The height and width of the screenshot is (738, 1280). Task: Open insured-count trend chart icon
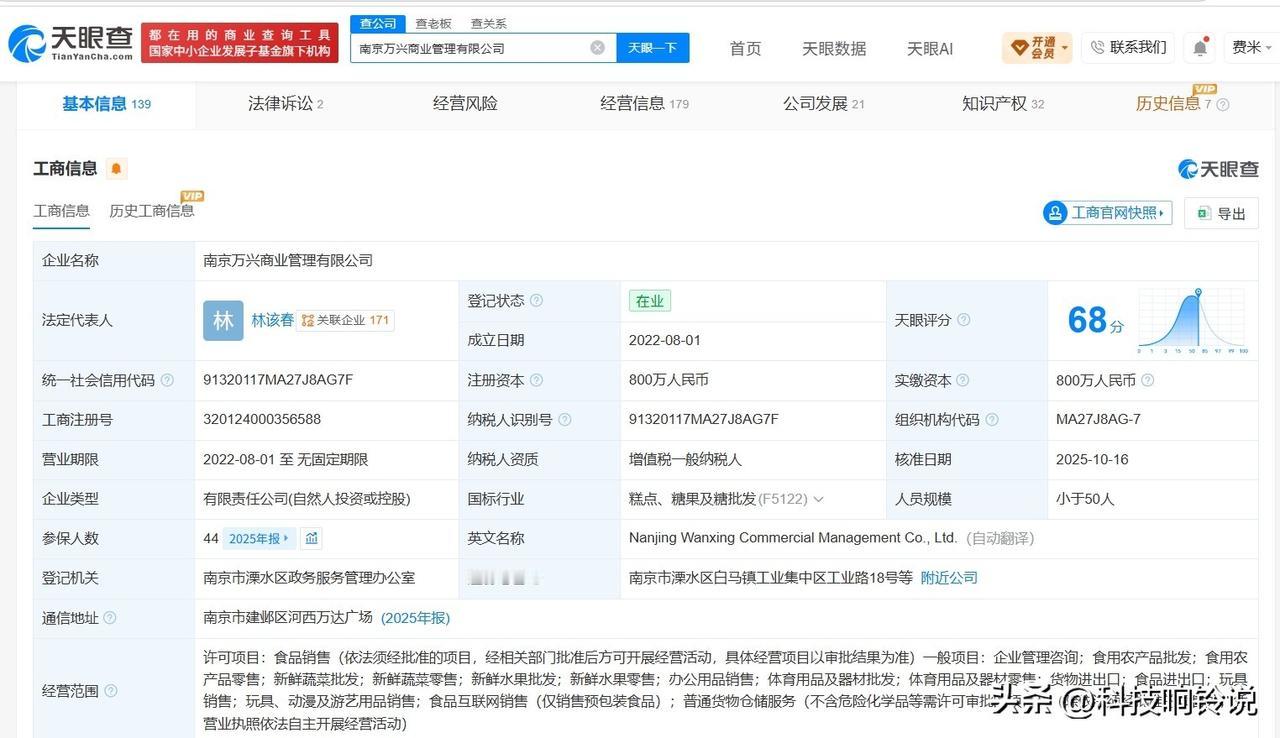311,539
